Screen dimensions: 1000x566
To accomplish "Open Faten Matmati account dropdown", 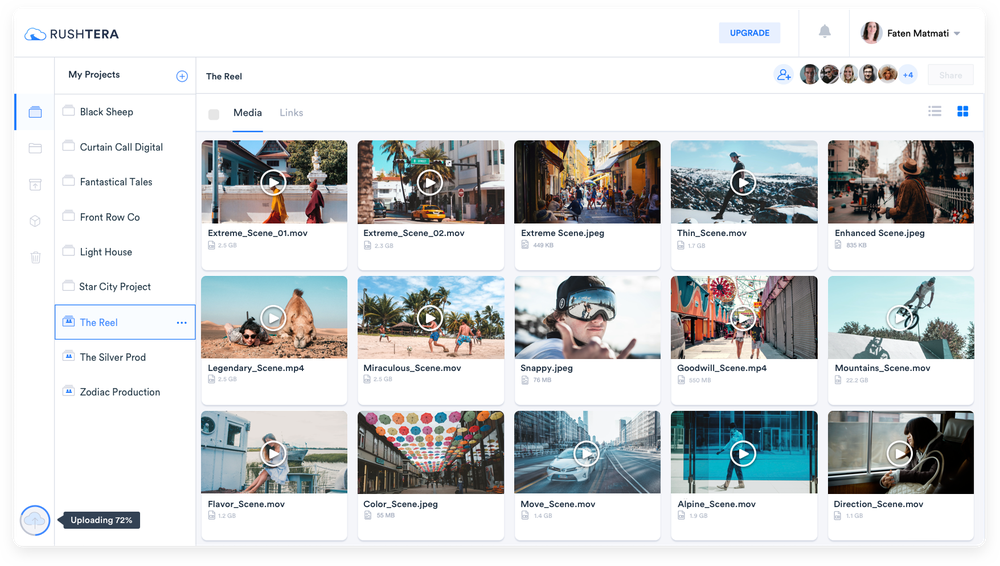I will pos(957,33).
